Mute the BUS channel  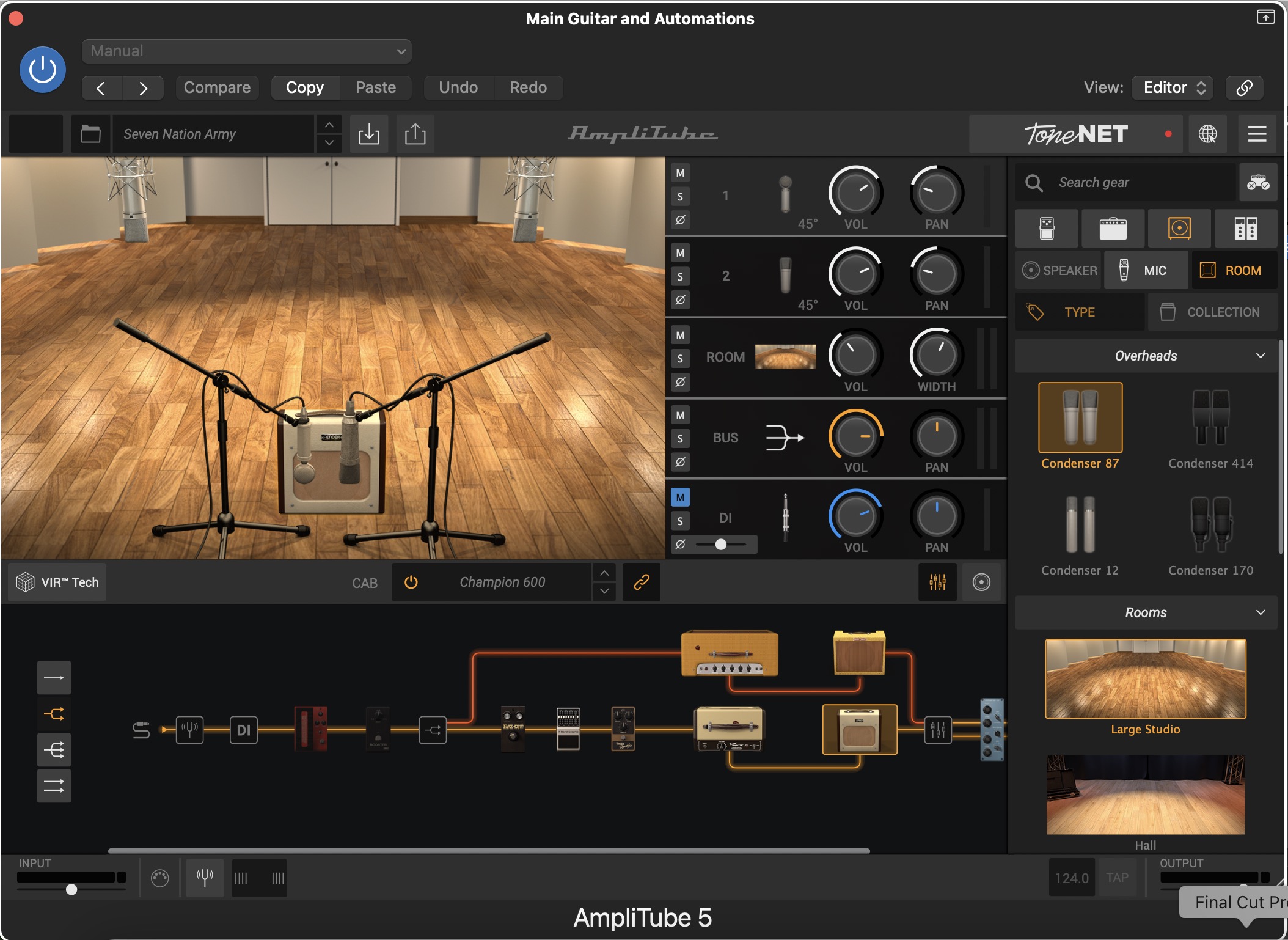(x=680, y=416)
